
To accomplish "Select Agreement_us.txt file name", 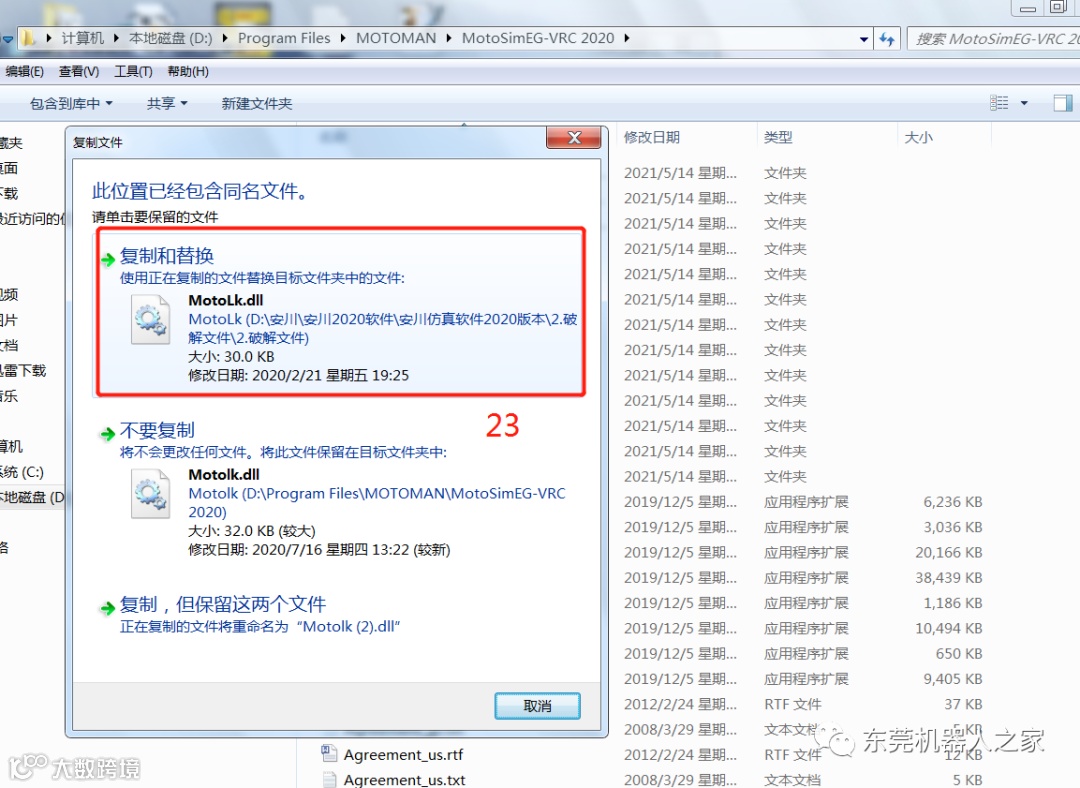I will tap(404, 780).
